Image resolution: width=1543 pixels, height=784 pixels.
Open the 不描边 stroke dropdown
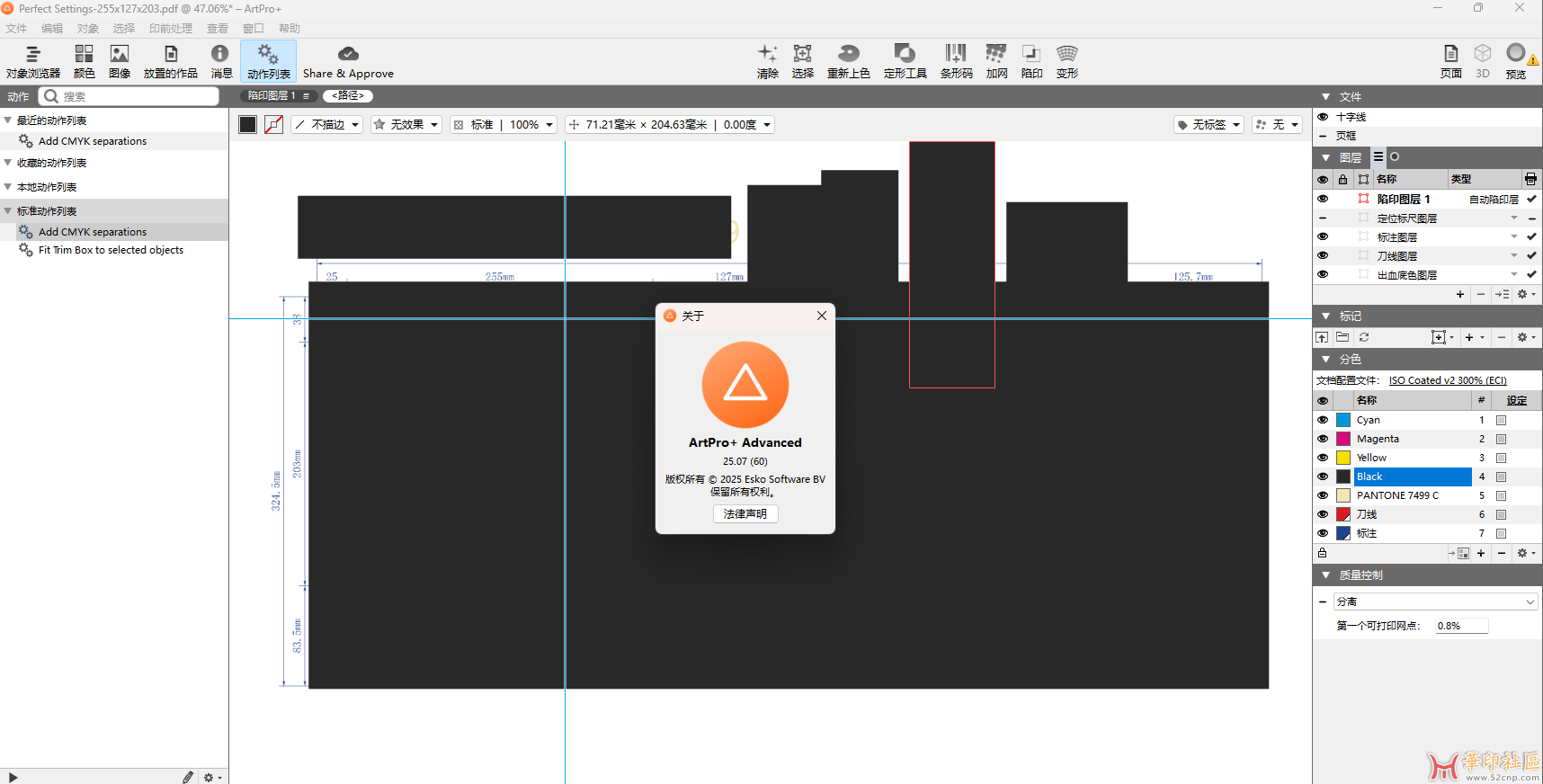tap(327, 125)
